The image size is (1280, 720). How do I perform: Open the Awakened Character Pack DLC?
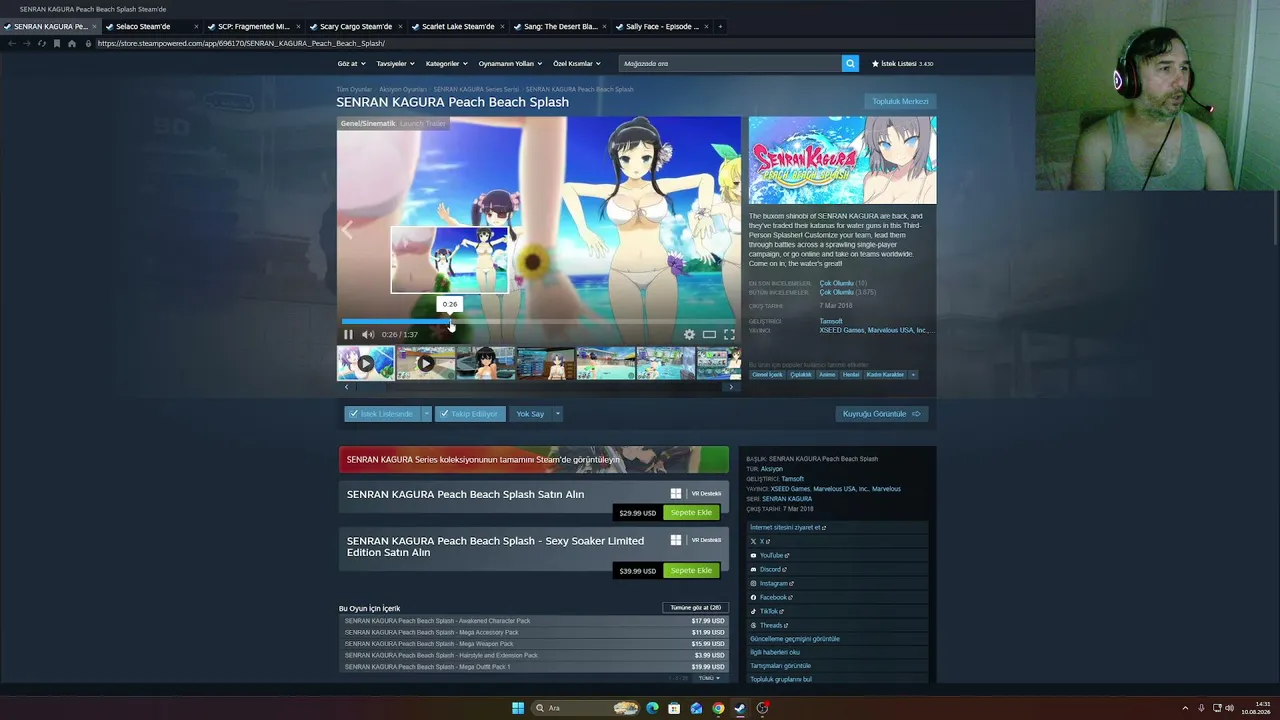click(x=534, y=621)
